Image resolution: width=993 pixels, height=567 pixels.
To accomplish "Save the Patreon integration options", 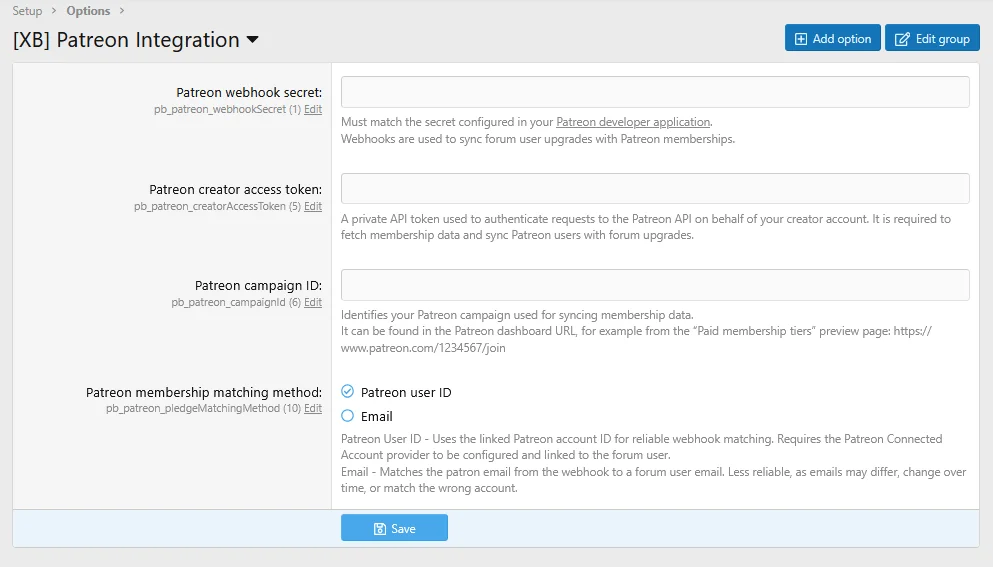I will pos(395,528).
